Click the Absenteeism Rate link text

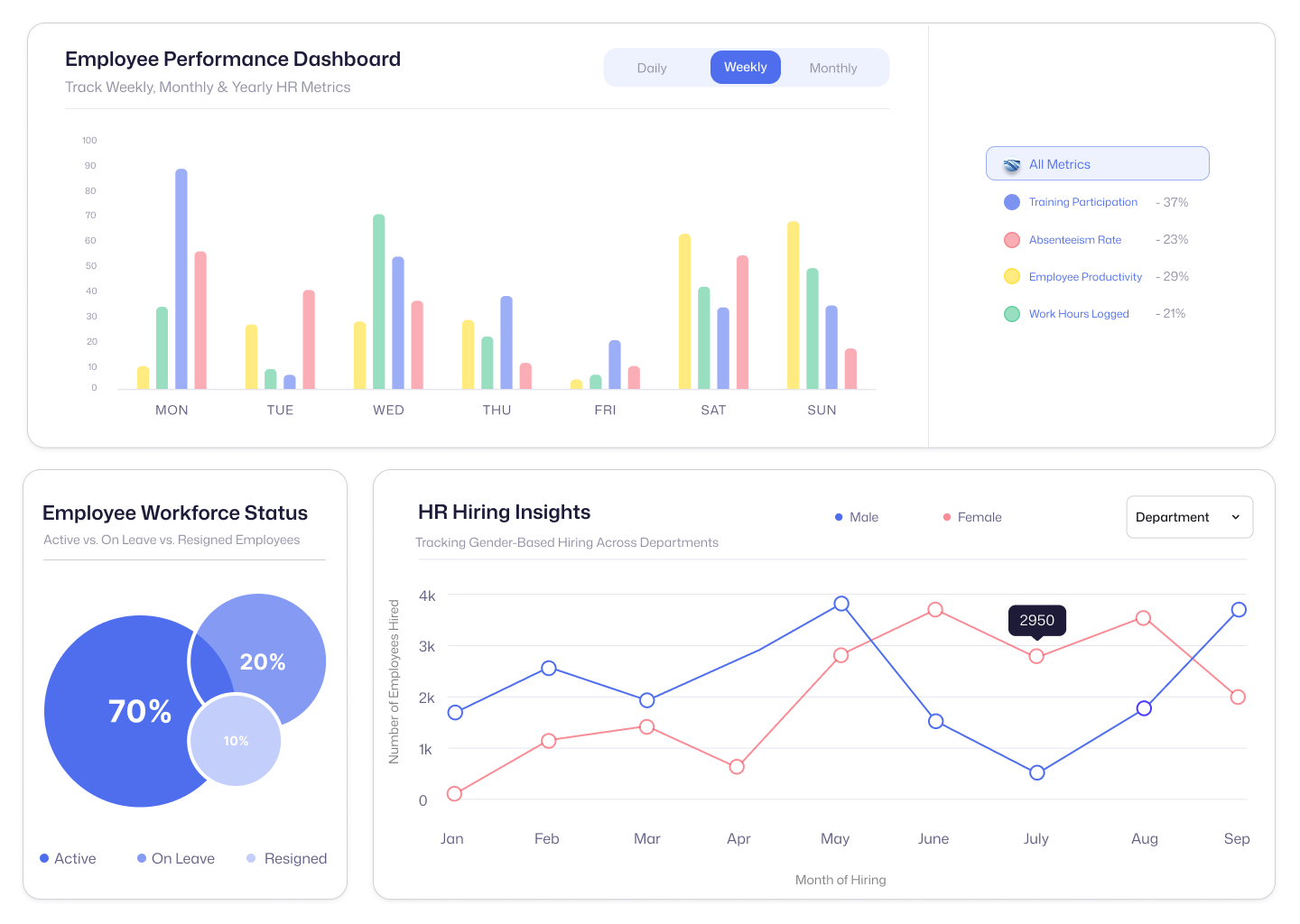[1075, 239]
